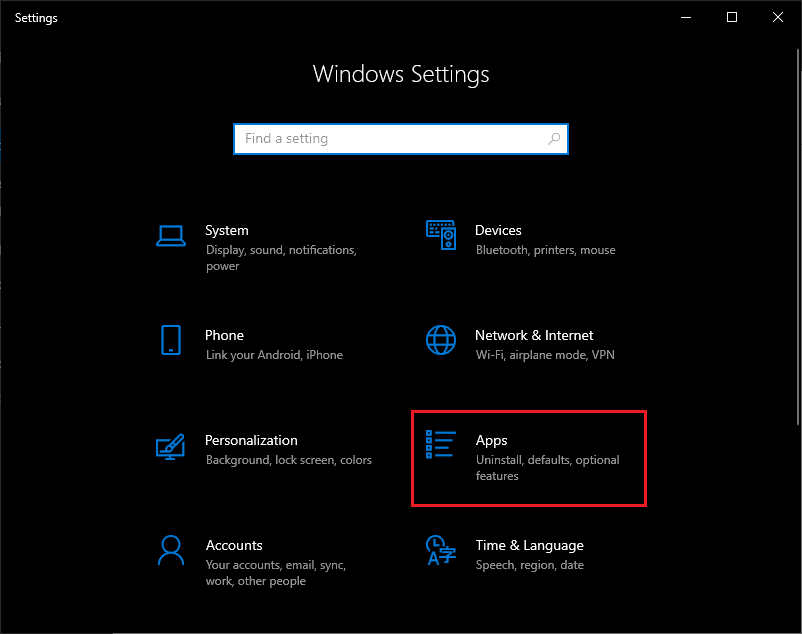Viewport: 802px width, 634px height.
Task: Maximize the Settings window
Action: (732, 17)
